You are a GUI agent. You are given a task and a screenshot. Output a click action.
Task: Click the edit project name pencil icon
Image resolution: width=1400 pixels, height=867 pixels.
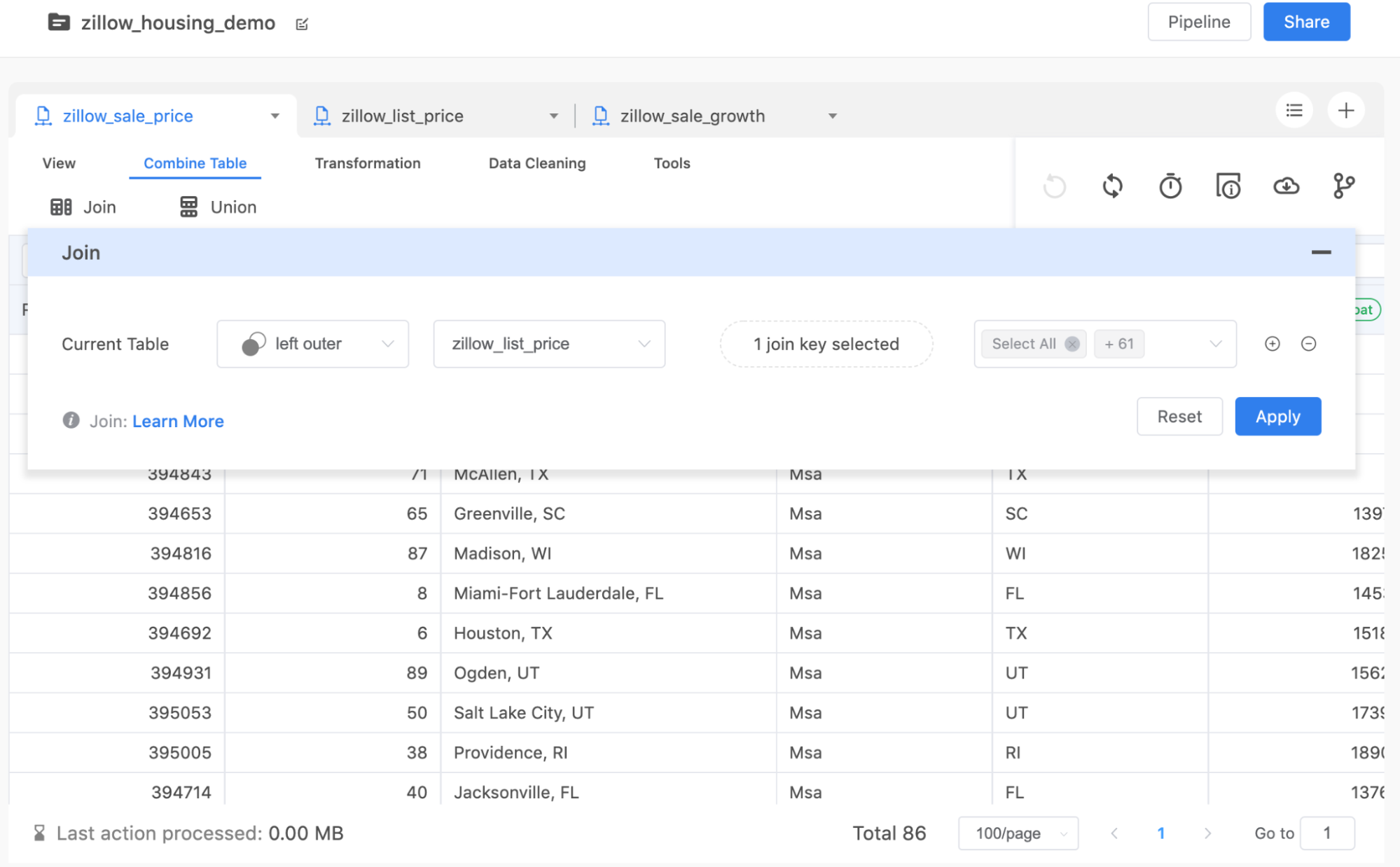[302, 25]
